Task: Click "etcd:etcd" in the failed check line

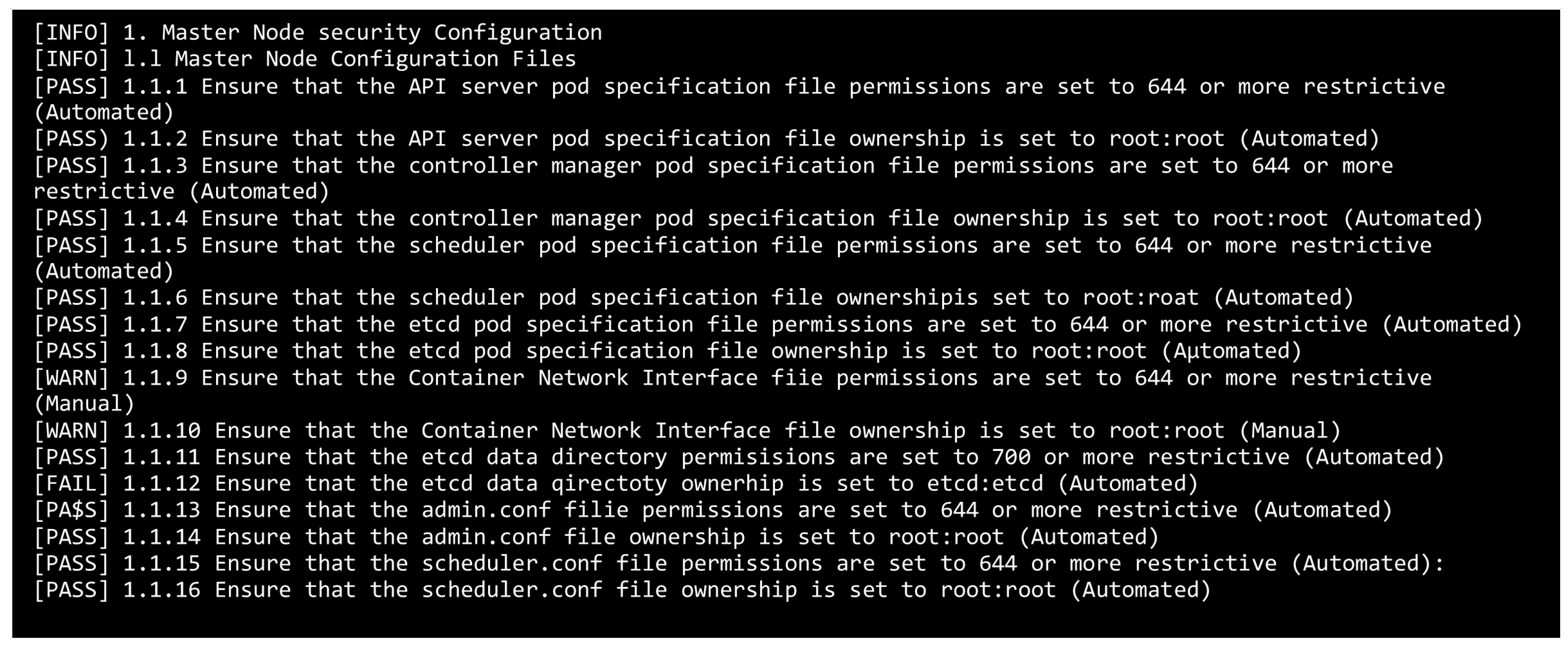Action: 985,484
